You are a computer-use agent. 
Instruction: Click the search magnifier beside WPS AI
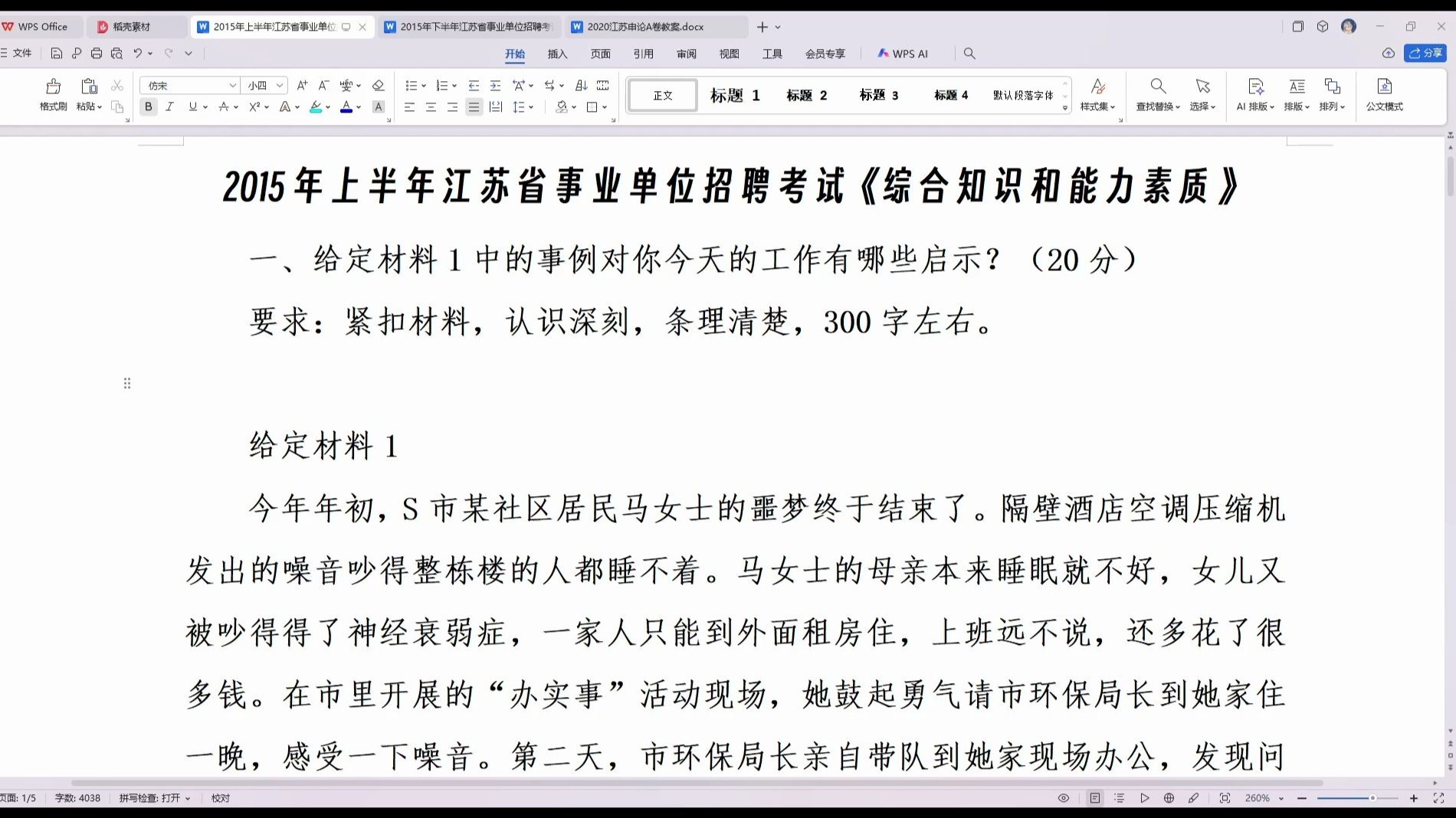coord(969,54)
